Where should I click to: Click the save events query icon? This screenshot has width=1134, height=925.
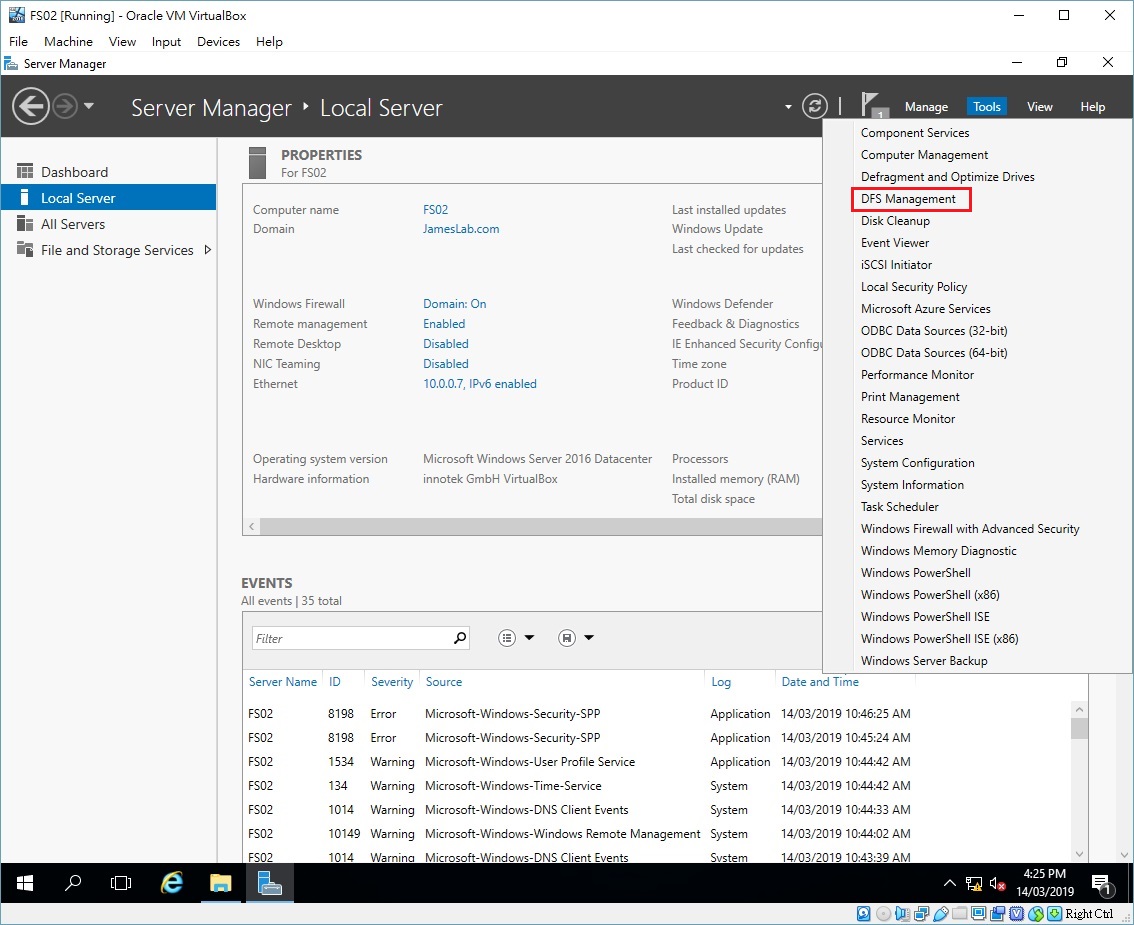pos(565,637)
